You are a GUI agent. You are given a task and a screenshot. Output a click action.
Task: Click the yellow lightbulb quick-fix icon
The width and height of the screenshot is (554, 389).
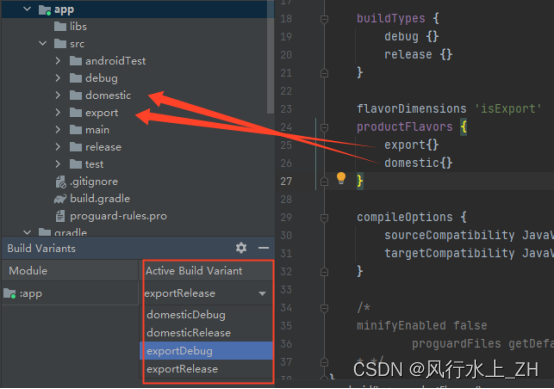[341, 178]
